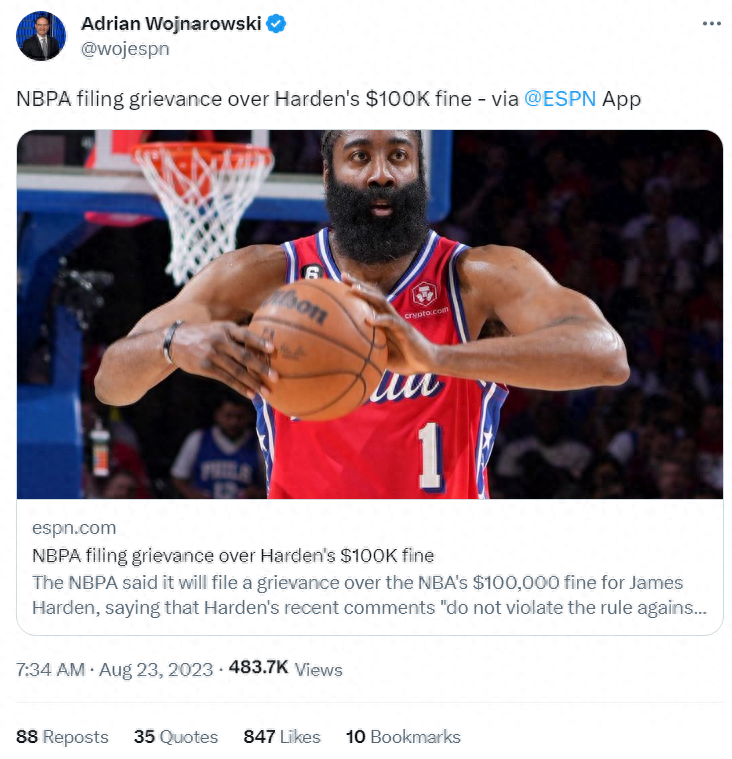Open the Harden article preview image

[x=370, y=314]
